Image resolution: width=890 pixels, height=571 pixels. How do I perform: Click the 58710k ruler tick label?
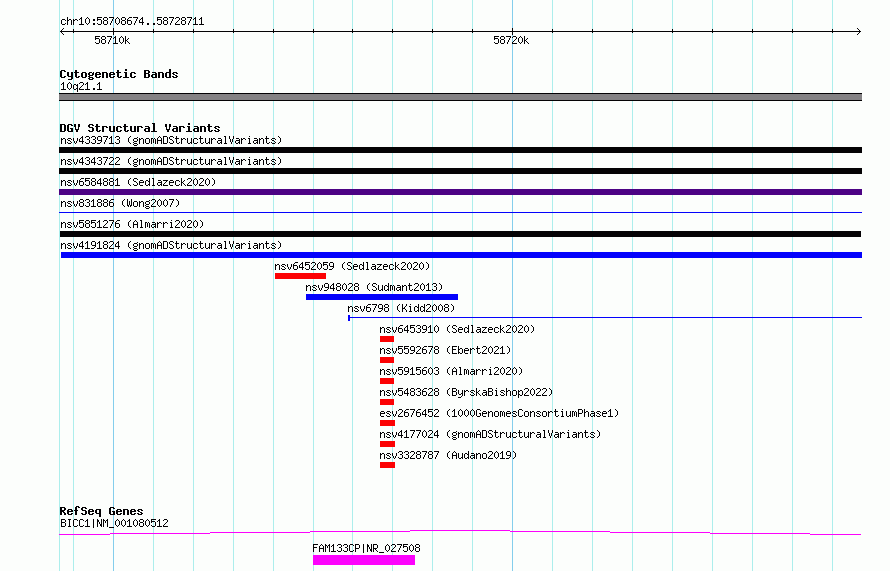[x=112, y=40]
